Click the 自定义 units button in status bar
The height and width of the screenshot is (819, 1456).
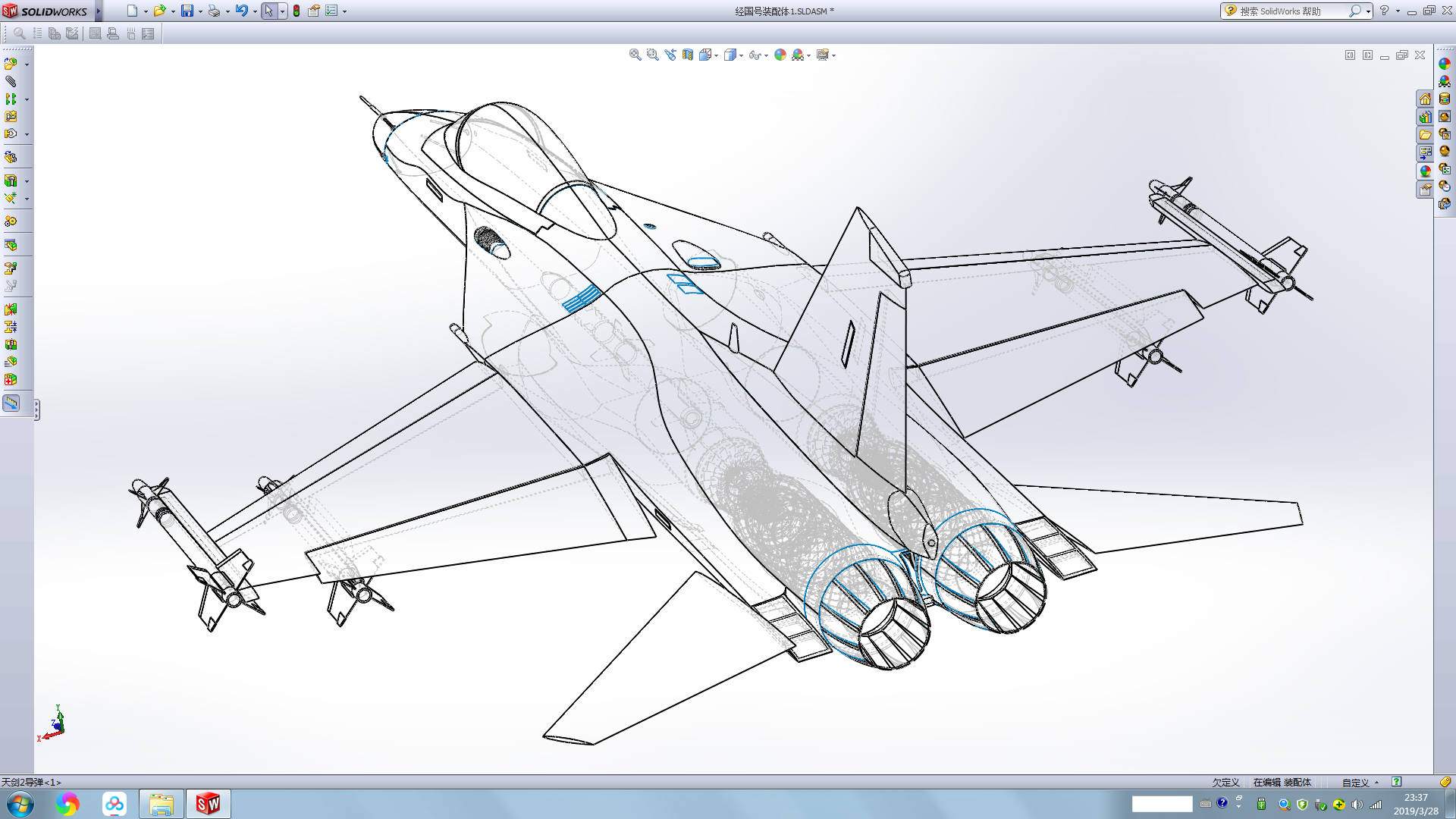pos(1355,783)
